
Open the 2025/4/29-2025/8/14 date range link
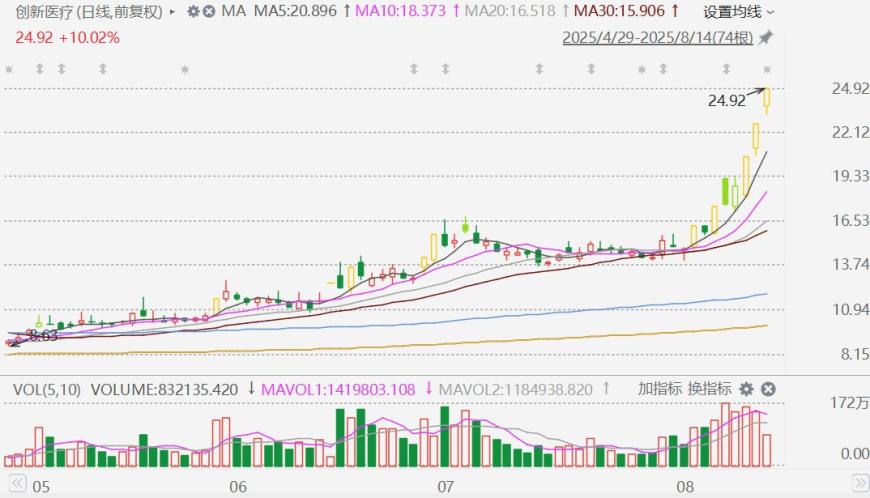[656, 38]
